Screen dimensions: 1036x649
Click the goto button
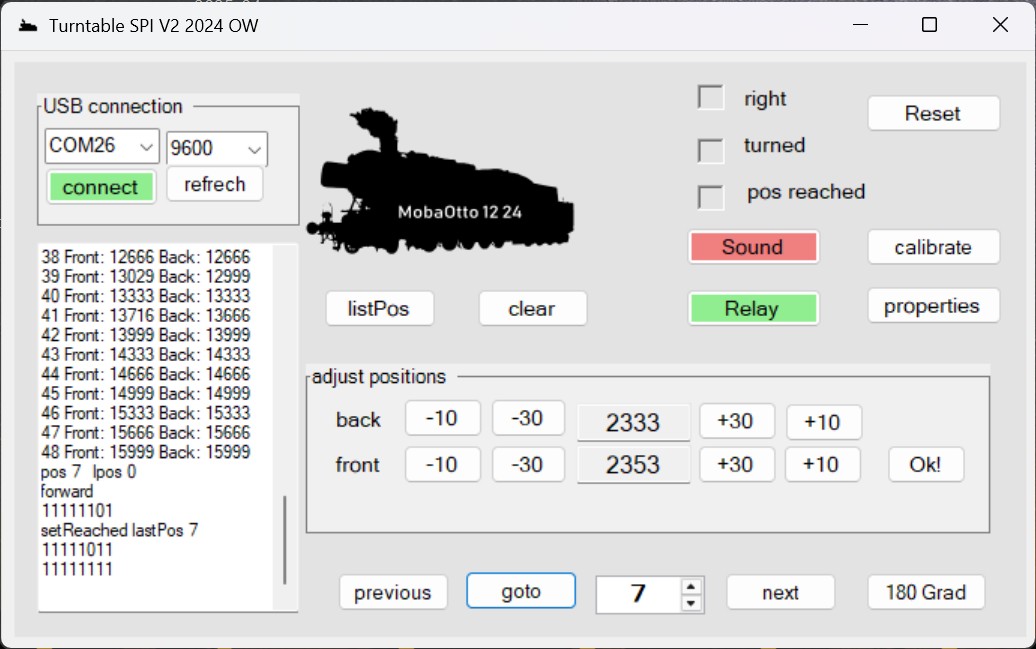[x=521, y=591]
